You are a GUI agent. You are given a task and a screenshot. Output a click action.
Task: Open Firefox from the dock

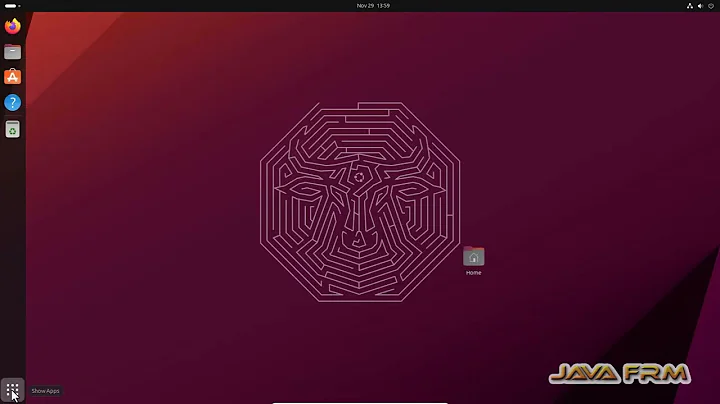[x=12, y=26]
